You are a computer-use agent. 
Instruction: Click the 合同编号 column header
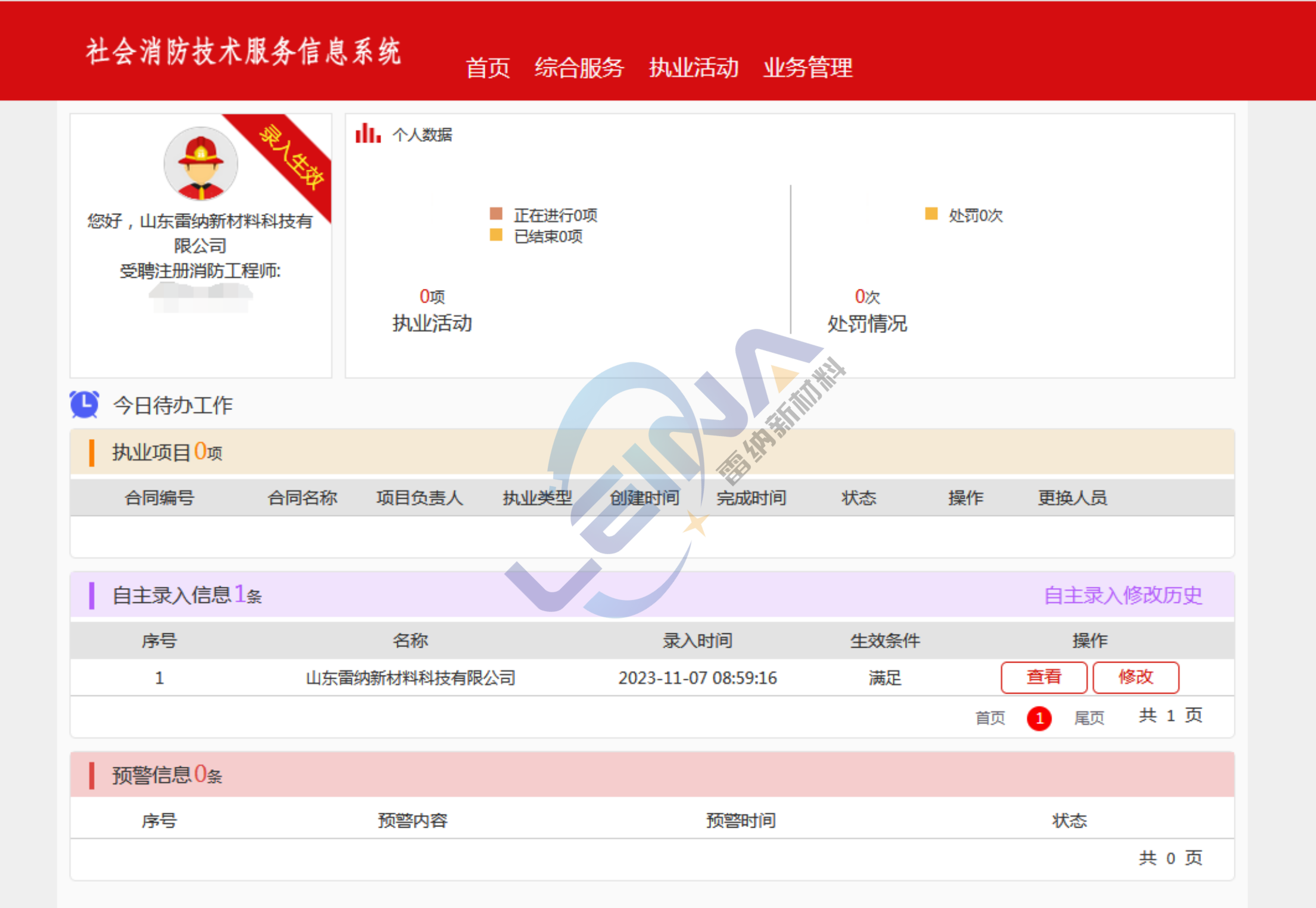tap(159, 497)
